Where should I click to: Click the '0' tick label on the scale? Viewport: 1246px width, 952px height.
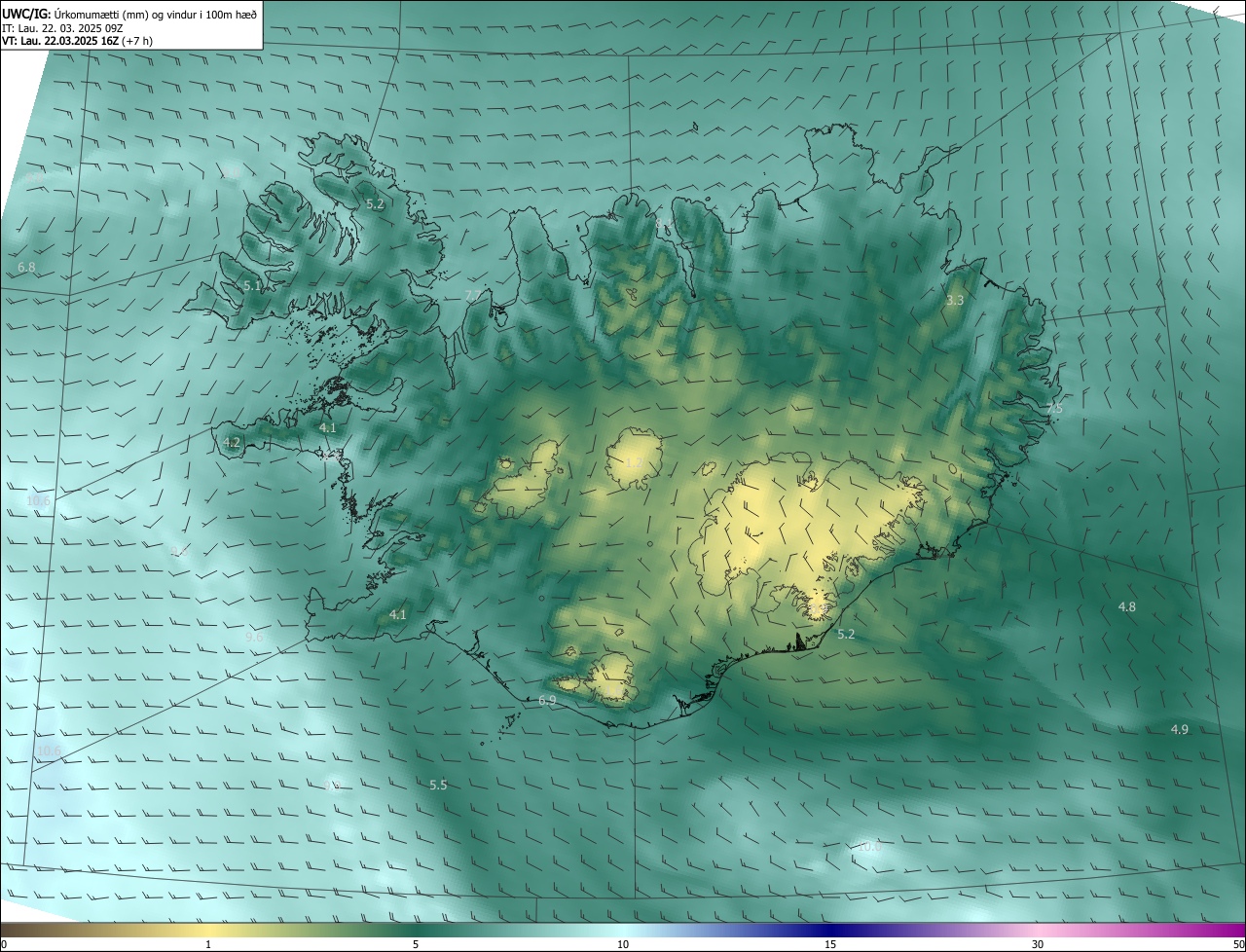[x=4, y=944]
